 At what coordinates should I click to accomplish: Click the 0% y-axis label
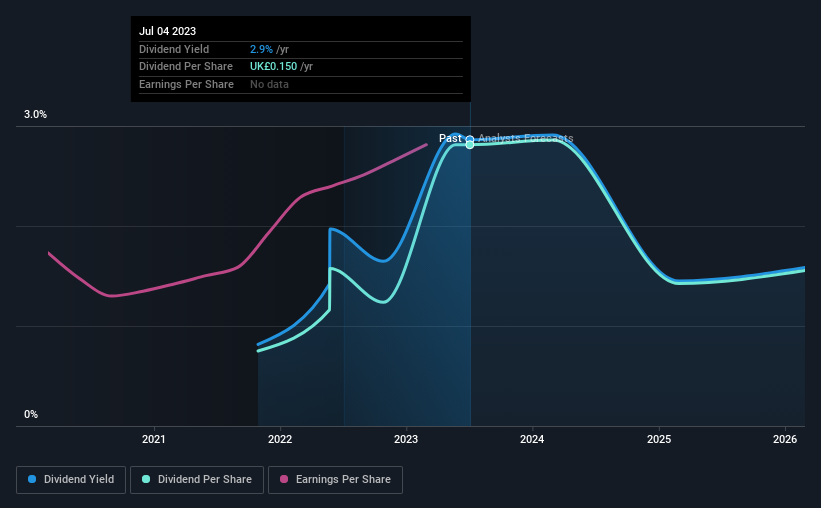31,414
